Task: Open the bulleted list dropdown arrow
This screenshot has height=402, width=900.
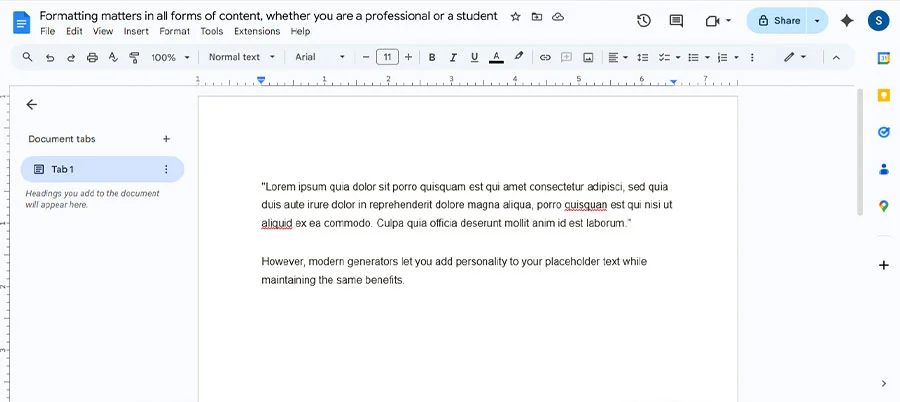Action: click(x=707, y=57)
